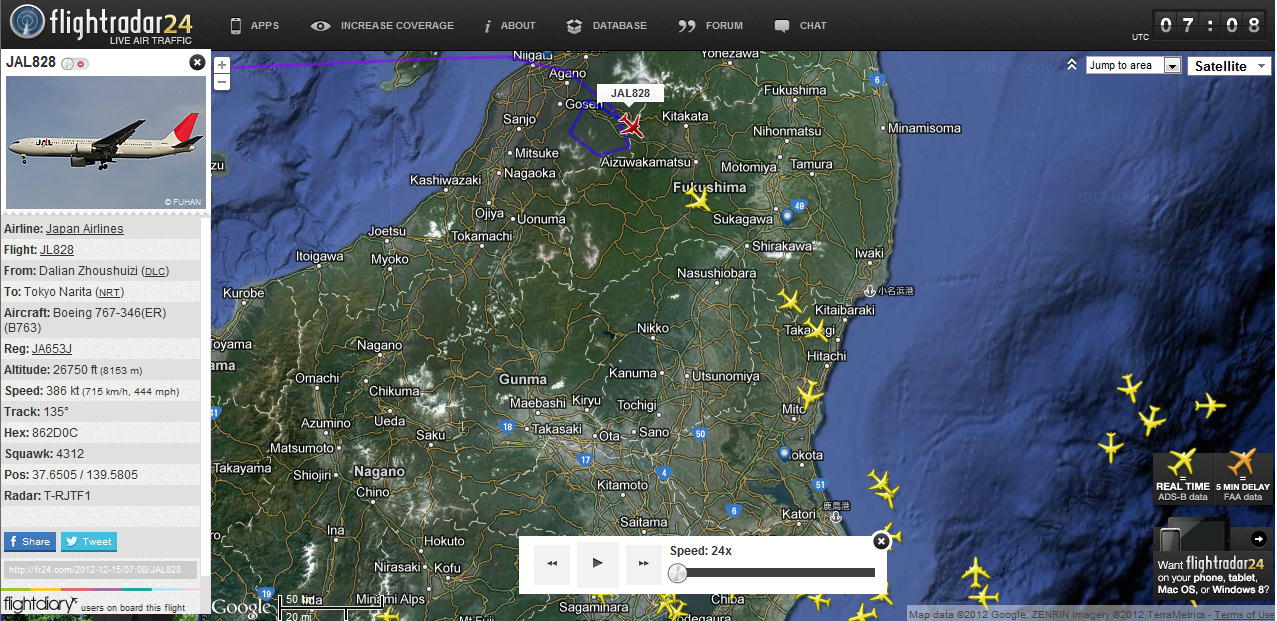Open the DLC airport link
The width and height of the screenshot is (1277, 621).
click(x=155, y=271)
